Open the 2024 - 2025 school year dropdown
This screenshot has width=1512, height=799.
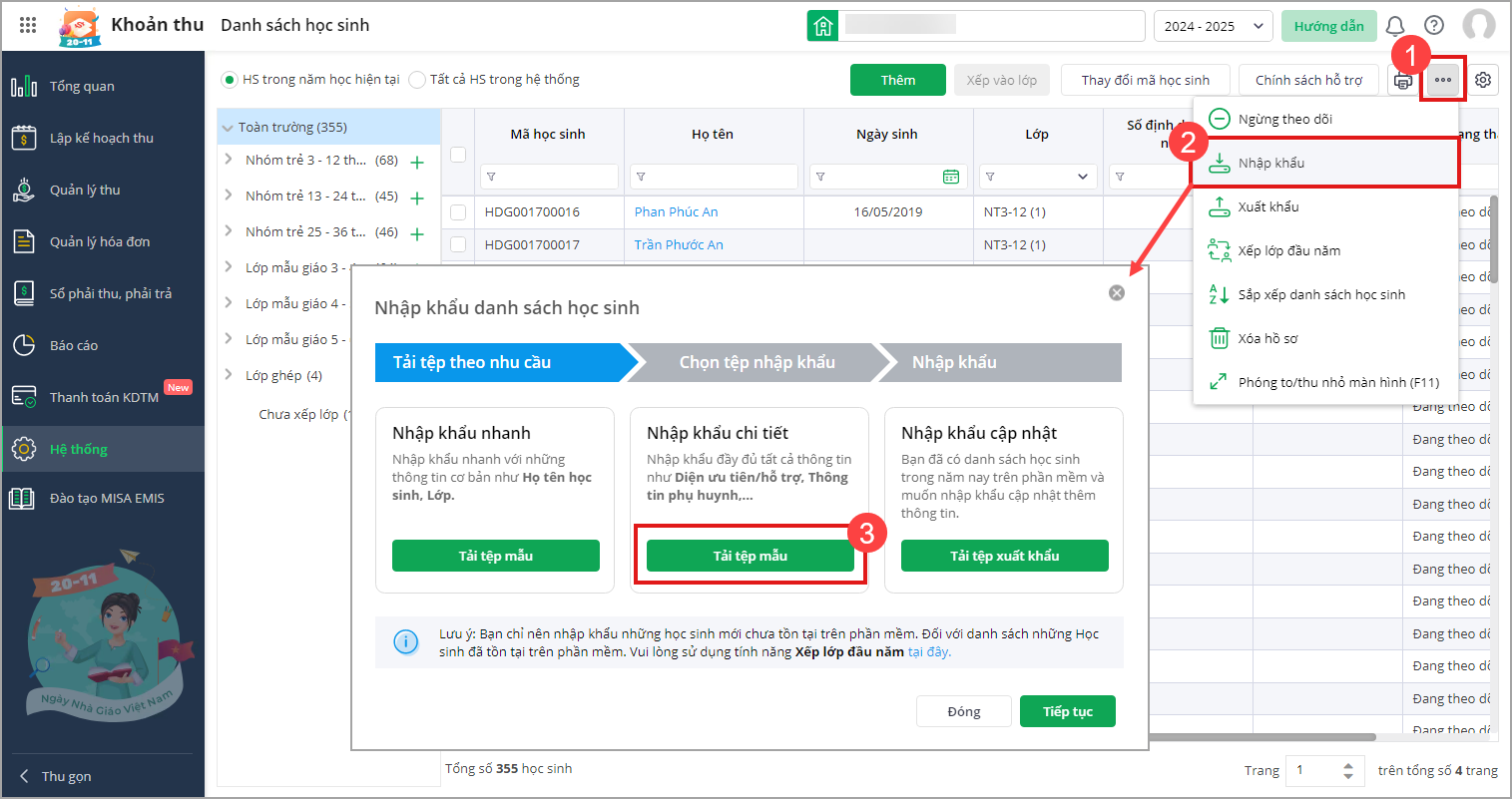[1213, 26]
